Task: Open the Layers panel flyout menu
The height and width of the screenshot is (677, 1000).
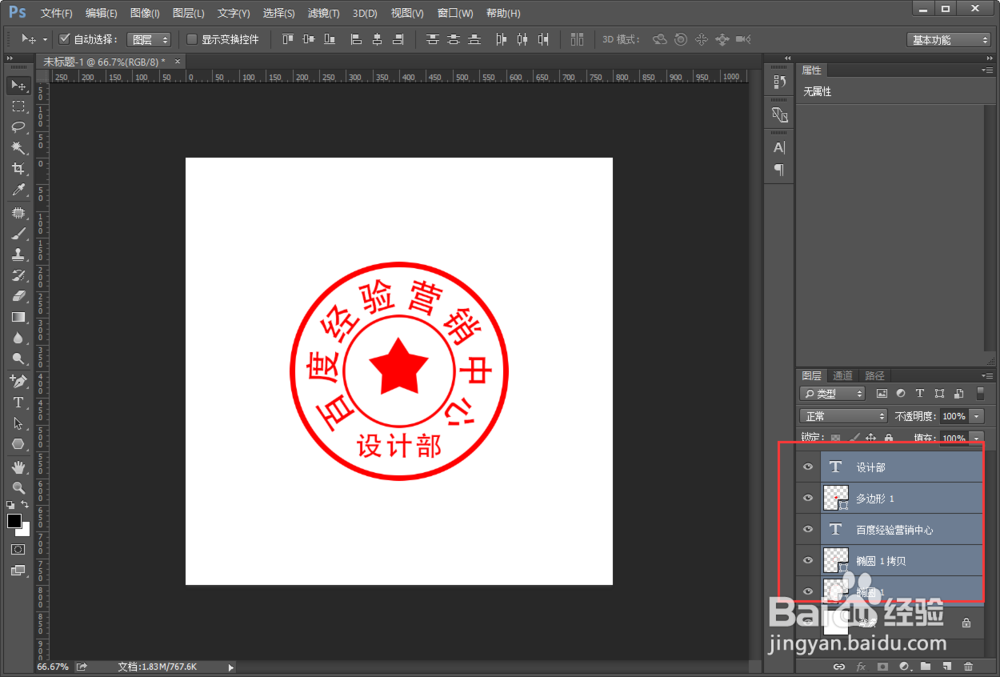Action: coord(987,375)
